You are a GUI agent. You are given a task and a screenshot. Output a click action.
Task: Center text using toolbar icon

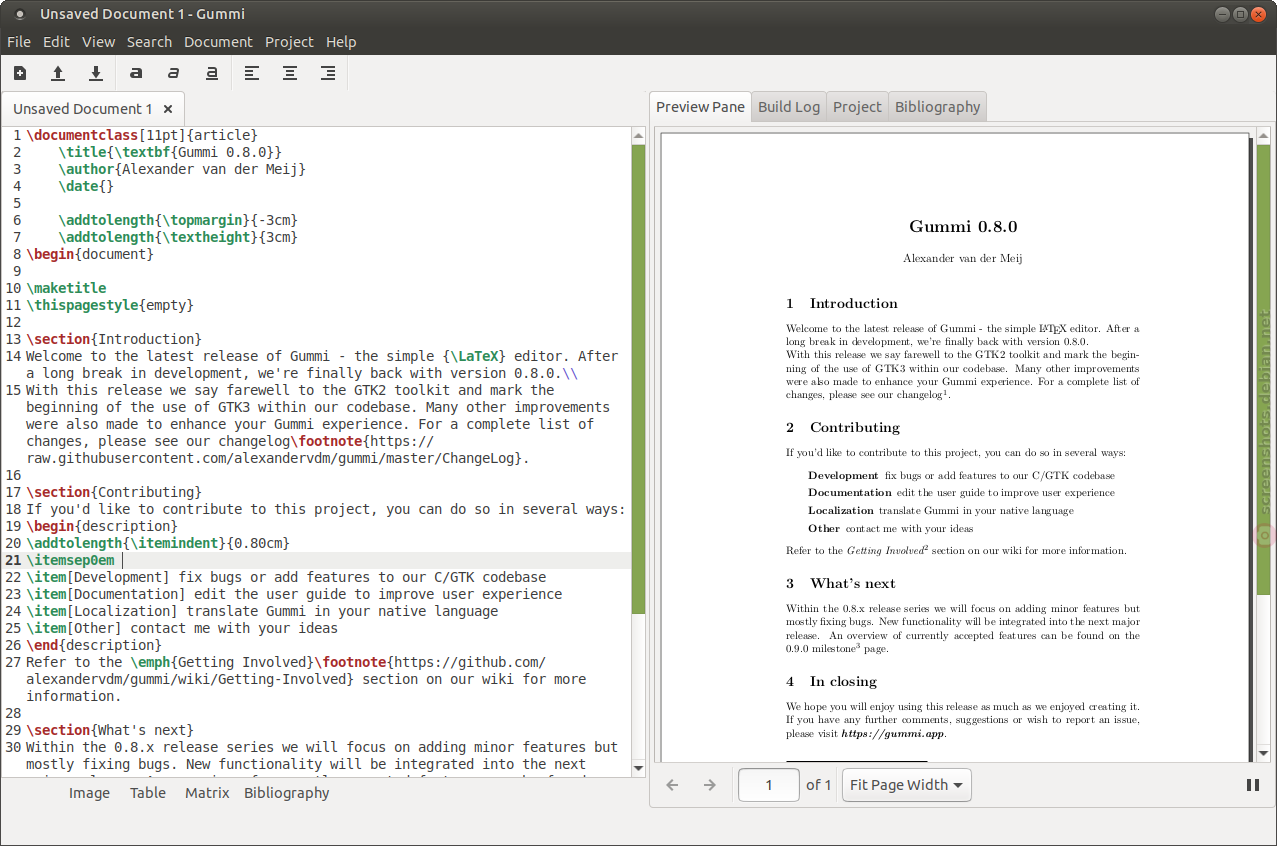[x=290, y=73]
